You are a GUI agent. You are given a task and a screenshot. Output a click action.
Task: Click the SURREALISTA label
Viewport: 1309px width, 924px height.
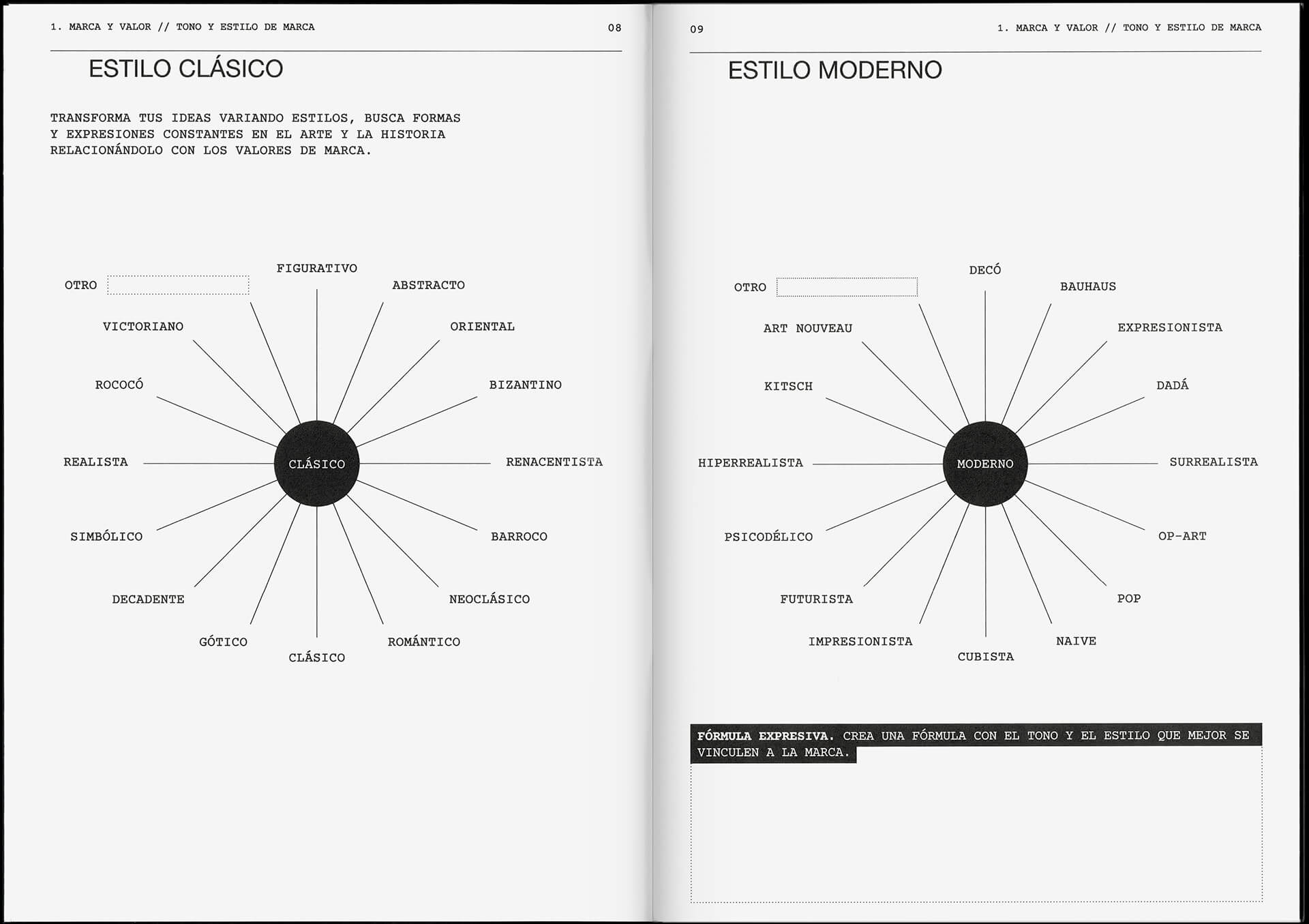coord(1214,462)
